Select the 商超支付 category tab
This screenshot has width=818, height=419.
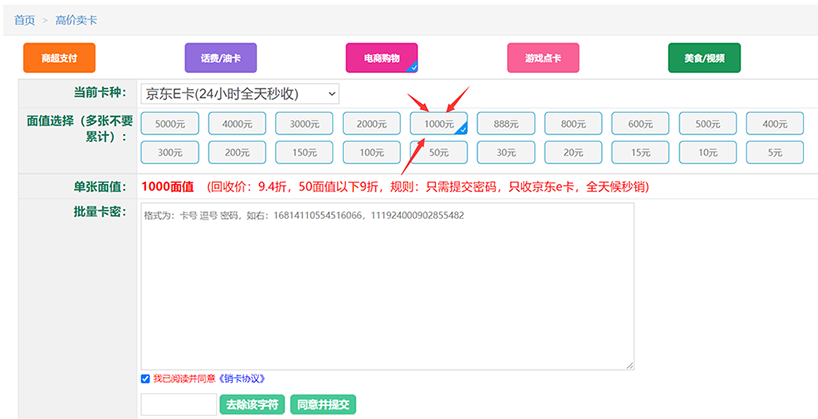(59, 58)
